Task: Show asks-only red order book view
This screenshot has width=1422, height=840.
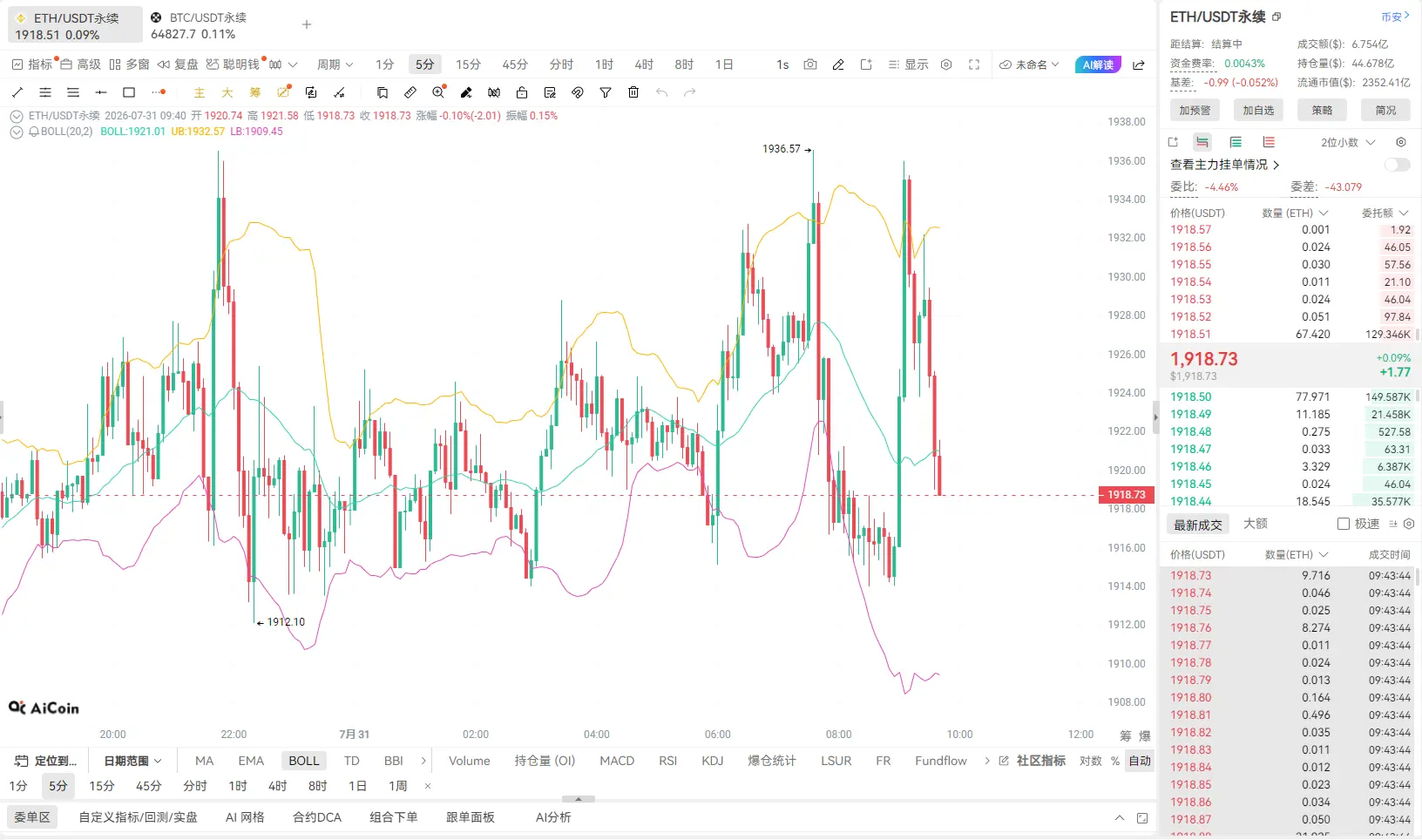Action: (1269, 142)
